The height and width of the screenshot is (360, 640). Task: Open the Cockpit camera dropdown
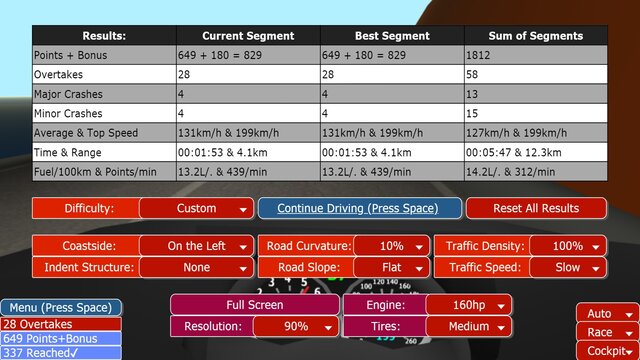(x=608, y=351)
